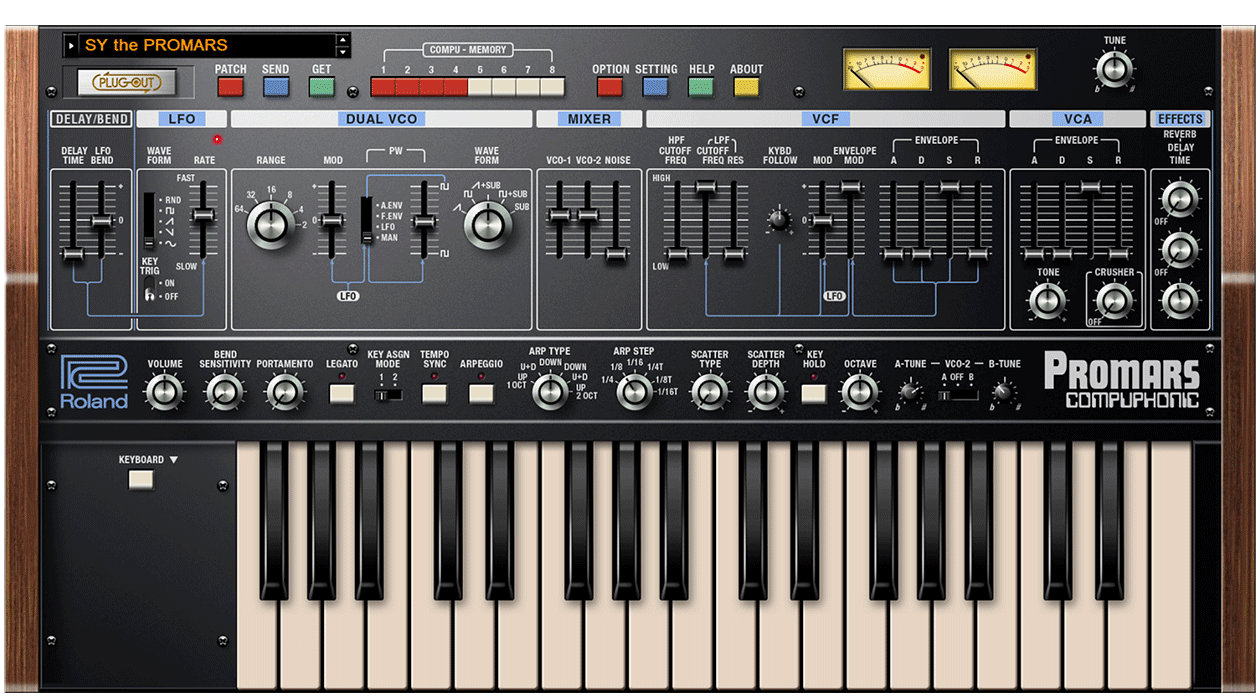Viewport: 1260px width, 700px height.
Task: Click the SCATTER TYPE knob
Action: [x=709, y=392]
